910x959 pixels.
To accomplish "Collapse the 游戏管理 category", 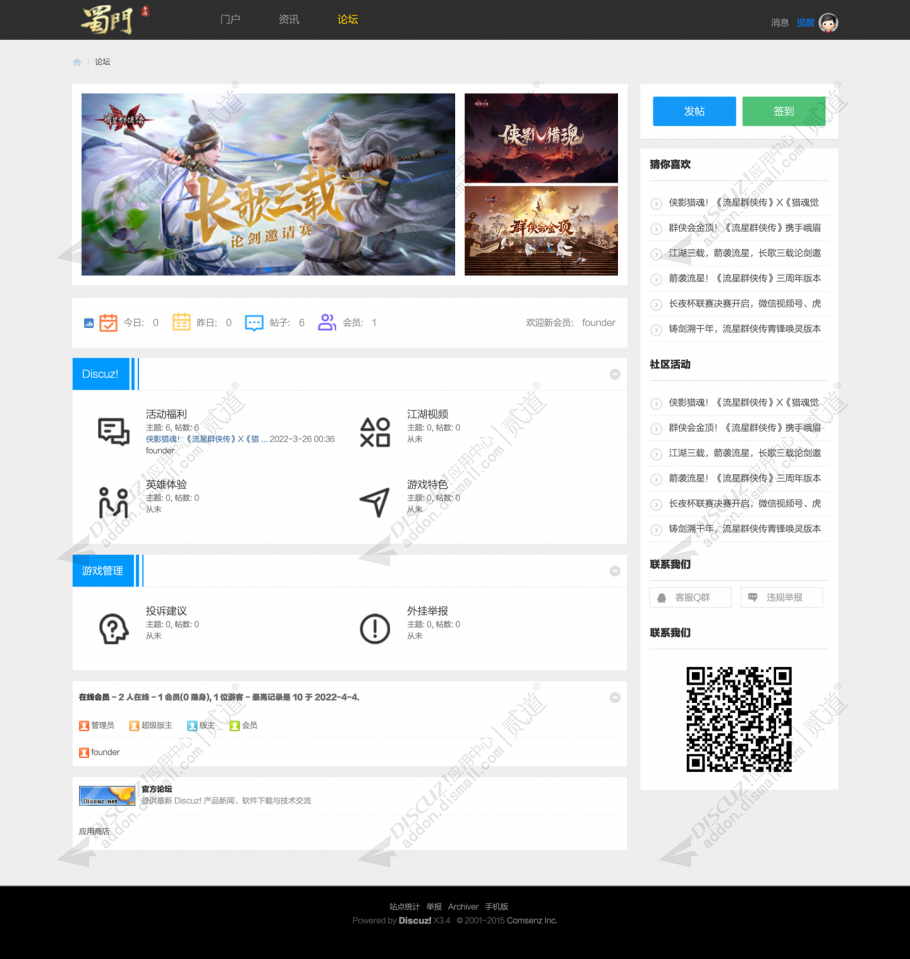I will tap(615, 571).
